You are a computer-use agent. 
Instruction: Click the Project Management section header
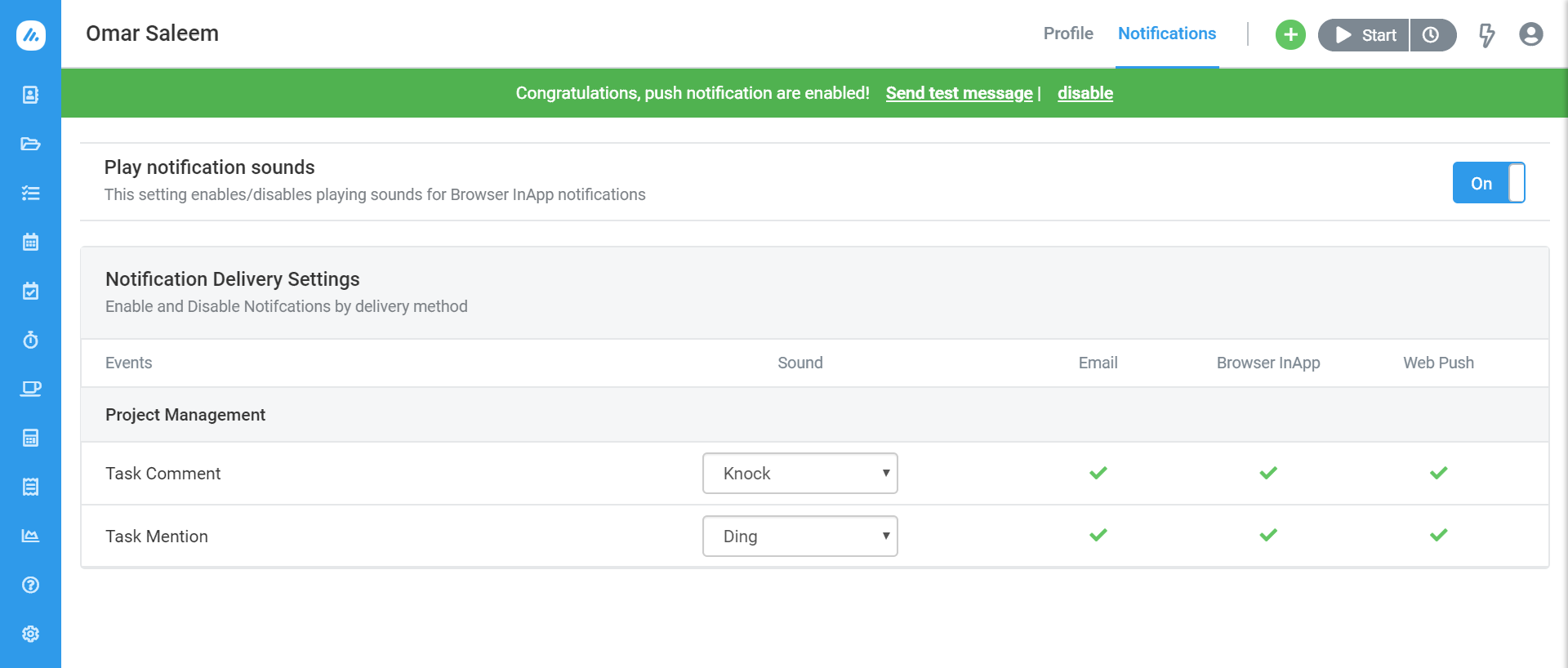coord(185,415)
